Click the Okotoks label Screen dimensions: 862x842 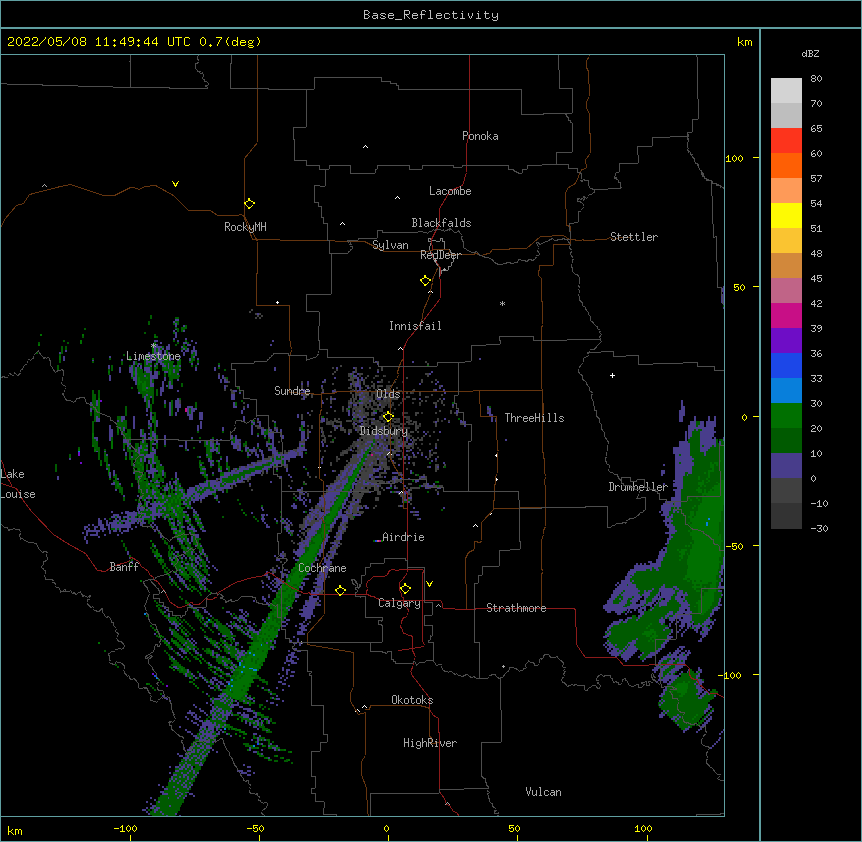(x=412, y=700)
